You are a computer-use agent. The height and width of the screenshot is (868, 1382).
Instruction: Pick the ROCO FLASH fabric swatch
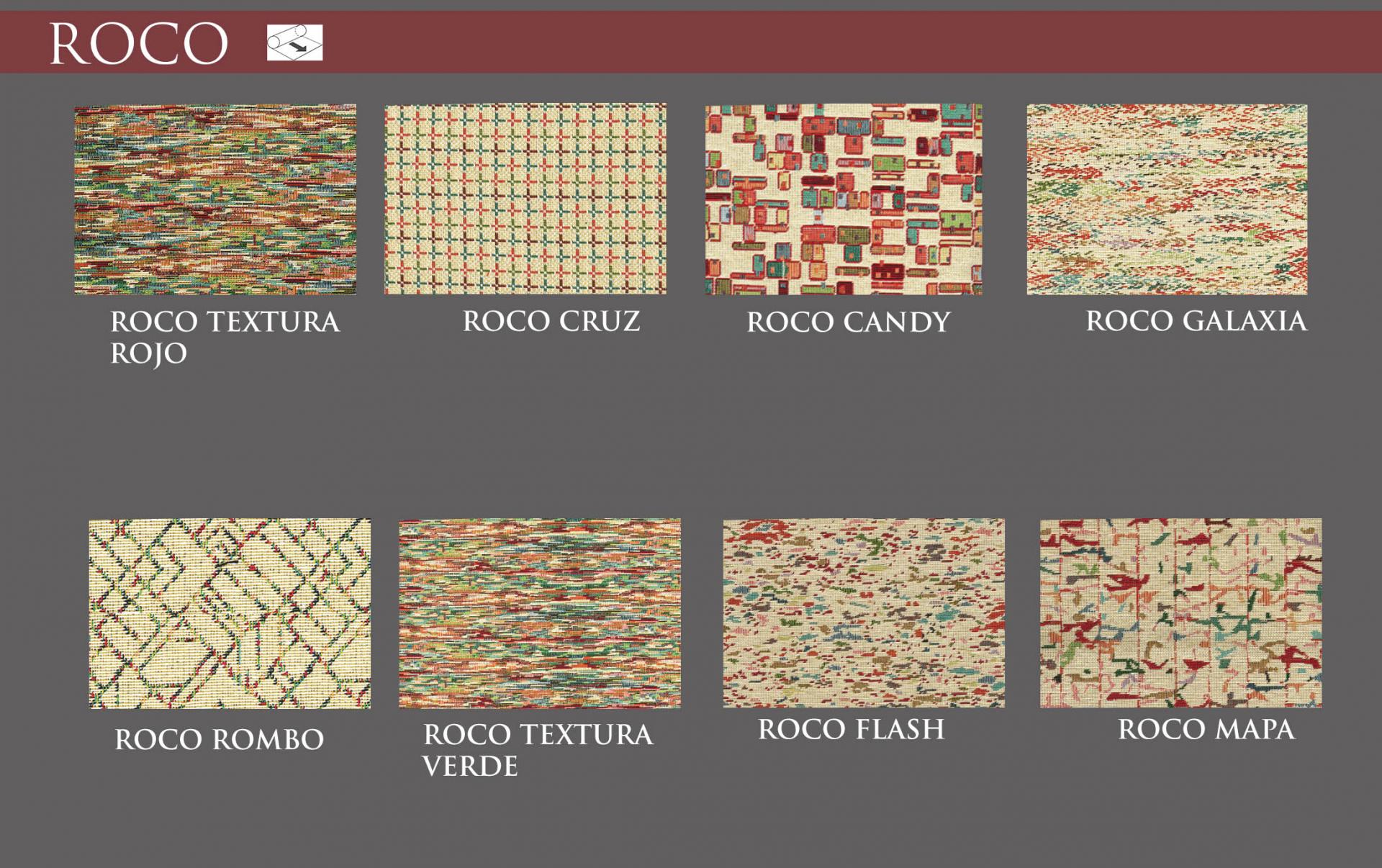[x=864, y=612]
